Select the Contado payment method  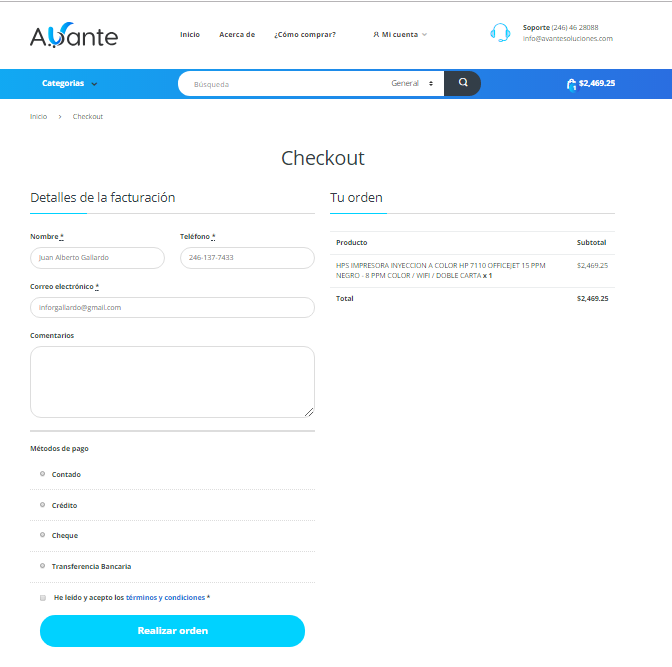pos(42,474)
